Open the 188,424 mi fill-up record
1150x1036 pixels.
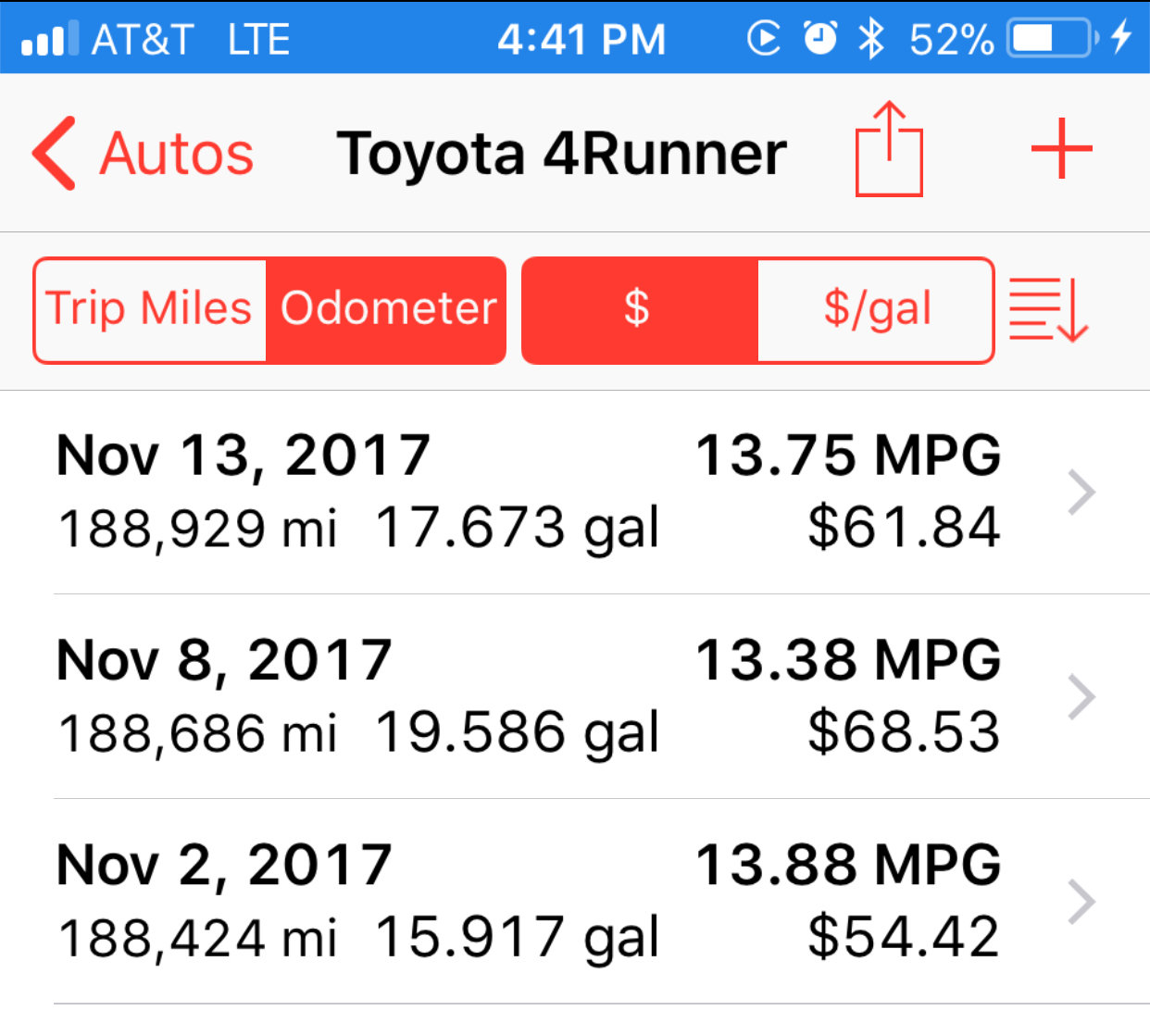coord(575,902)
